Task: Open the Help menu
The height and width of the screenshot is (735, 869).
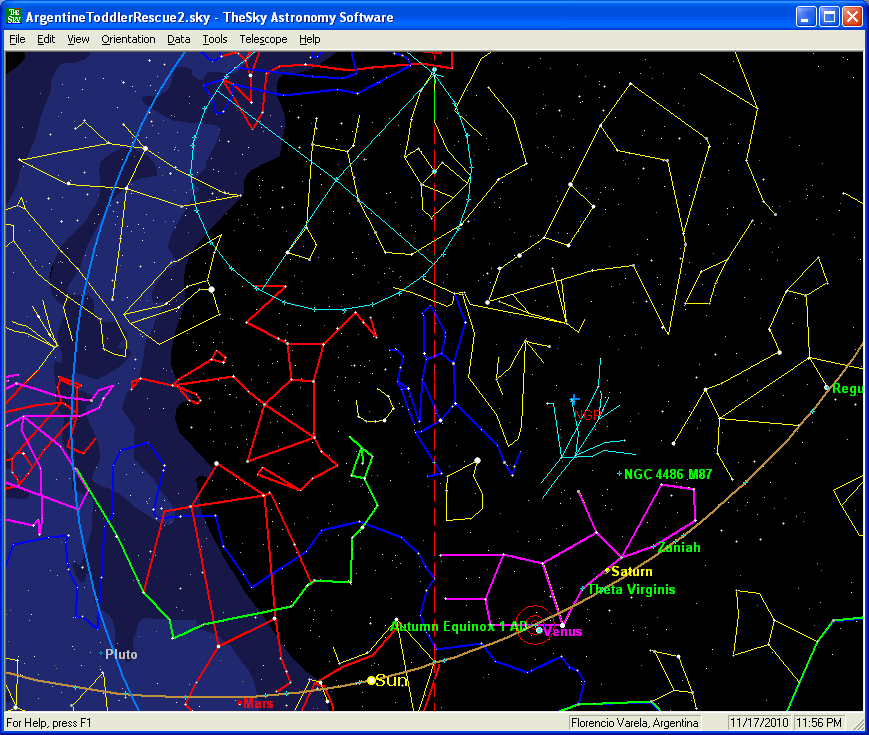Action: (x=310, y=39)
